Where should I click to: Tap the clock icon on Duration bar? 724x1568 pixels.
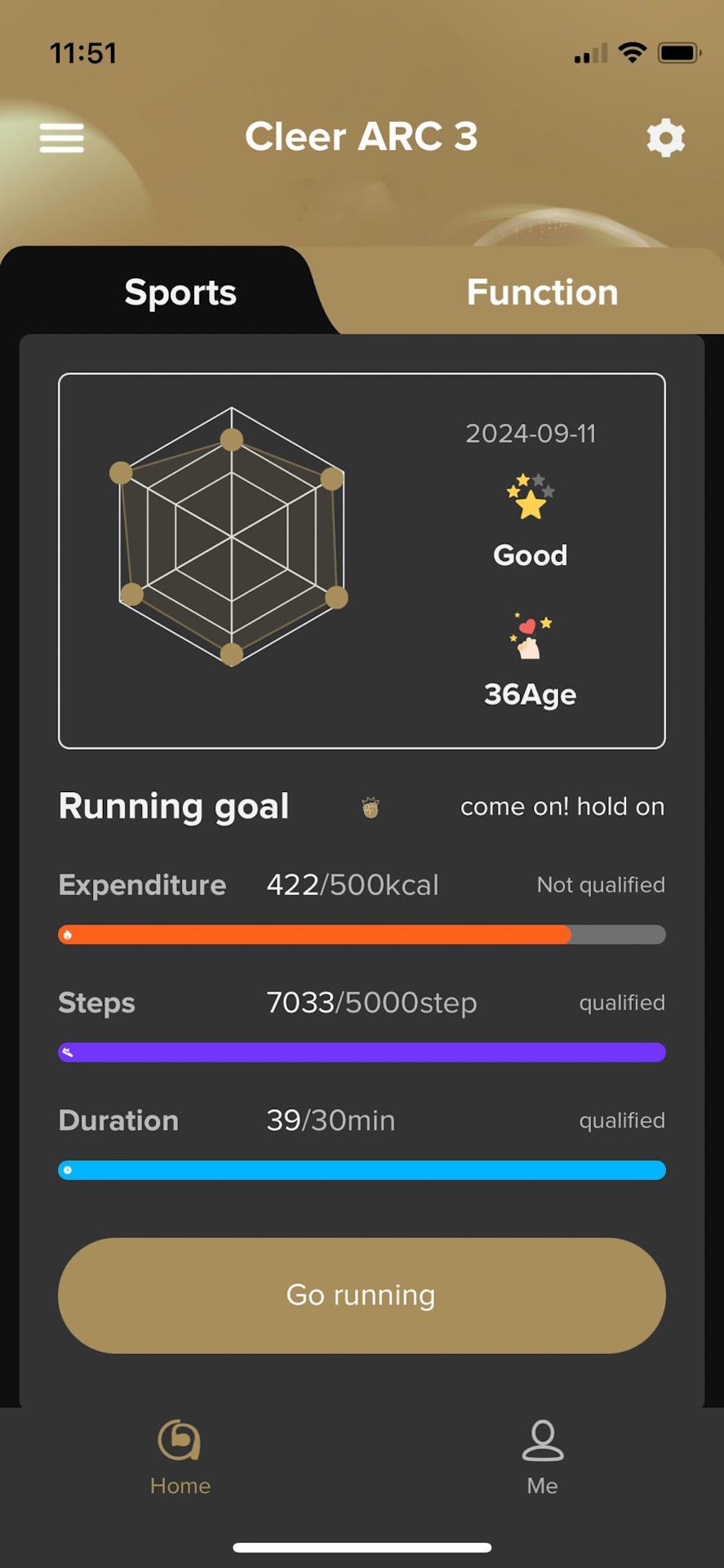(68, 1170)
